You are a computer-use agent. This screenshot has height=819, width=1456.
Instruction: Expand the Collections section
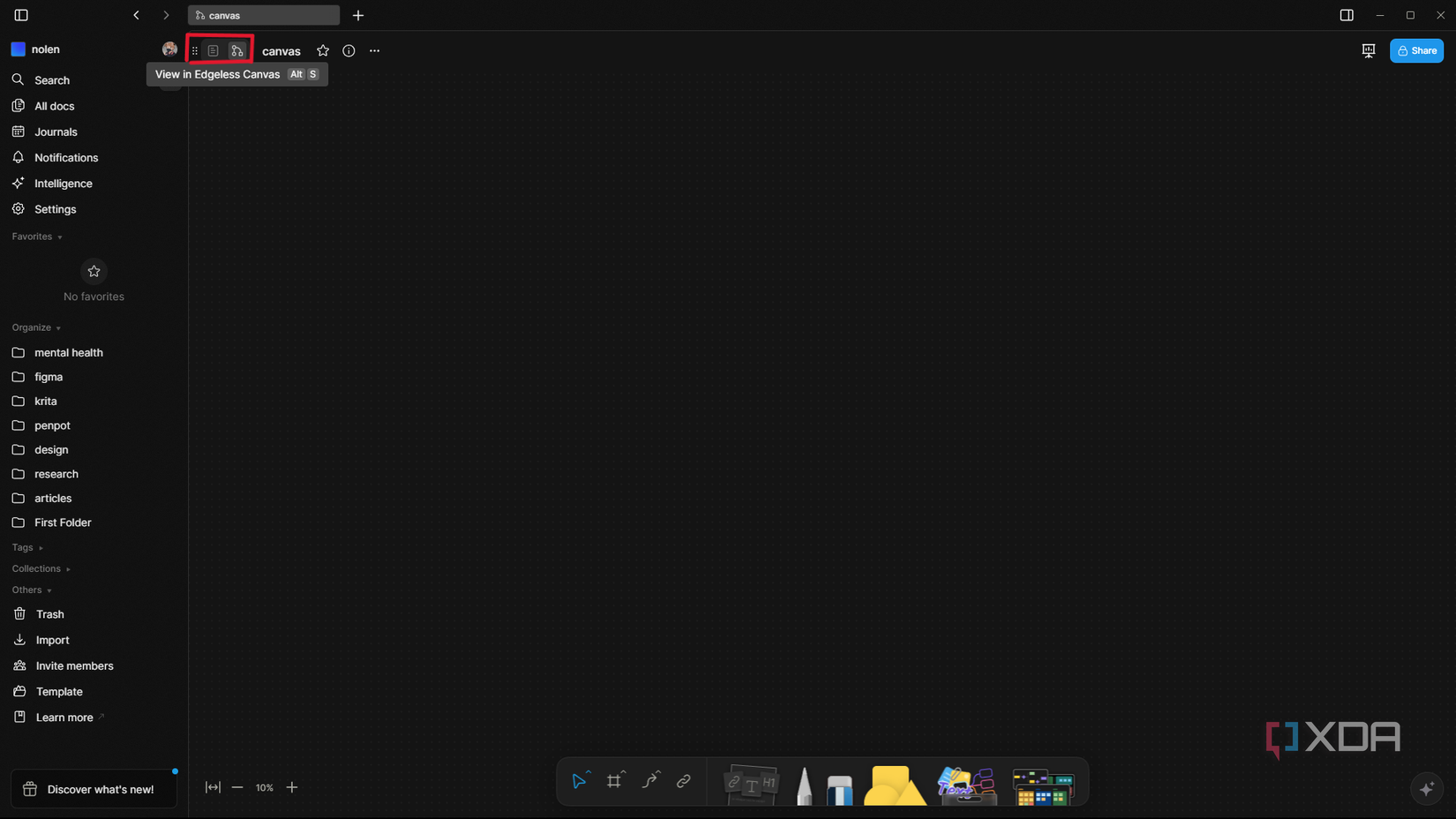41,568
